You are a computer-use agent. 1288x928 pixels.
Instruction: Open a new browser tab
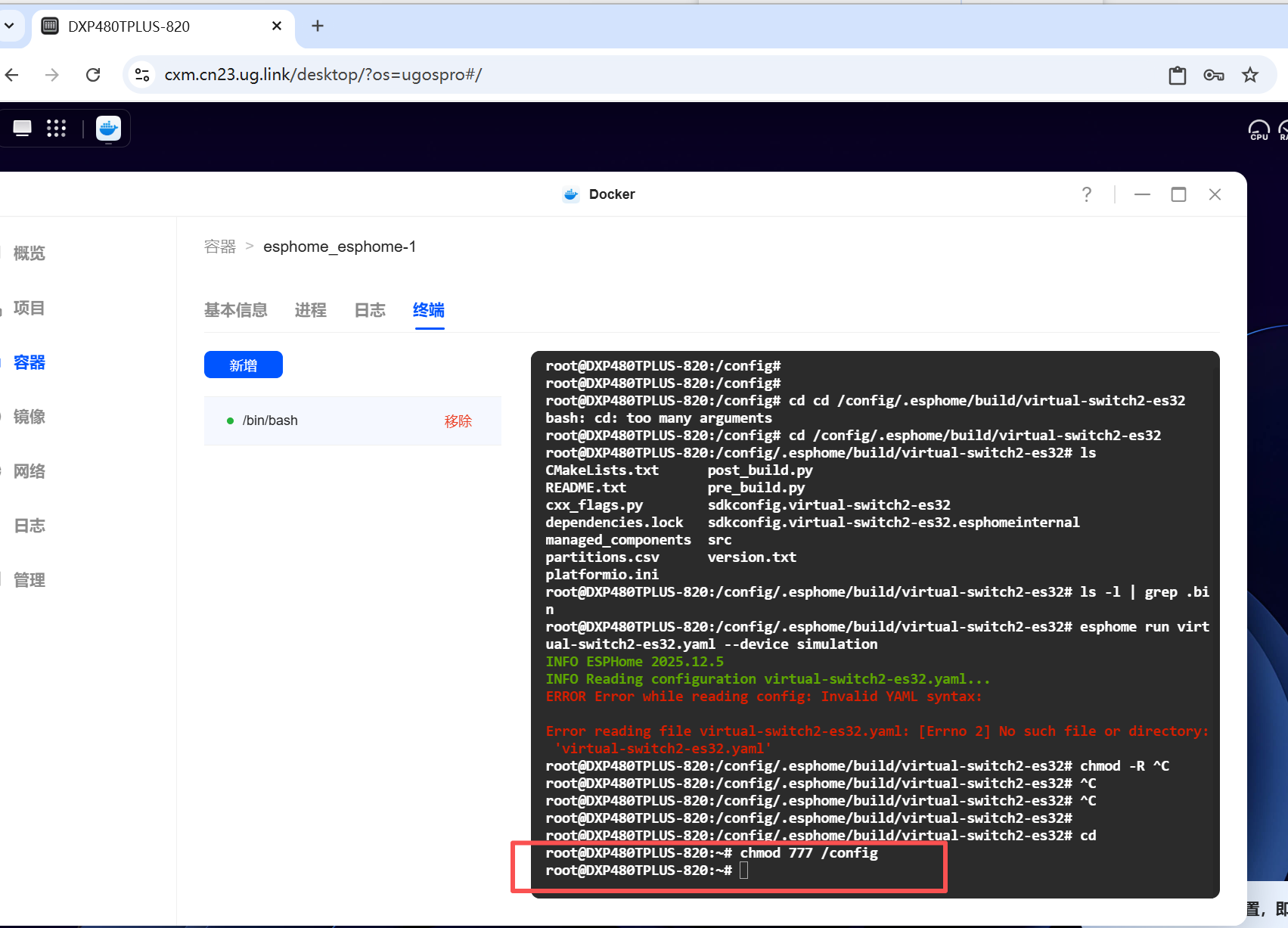(x=318, y=26)
